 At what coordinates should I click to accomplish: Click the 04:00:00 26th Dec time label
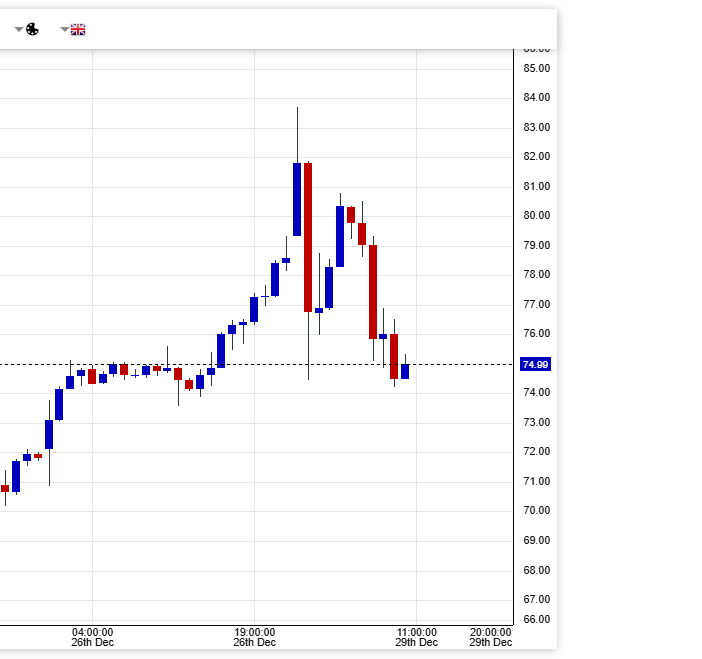pos(93,637)
